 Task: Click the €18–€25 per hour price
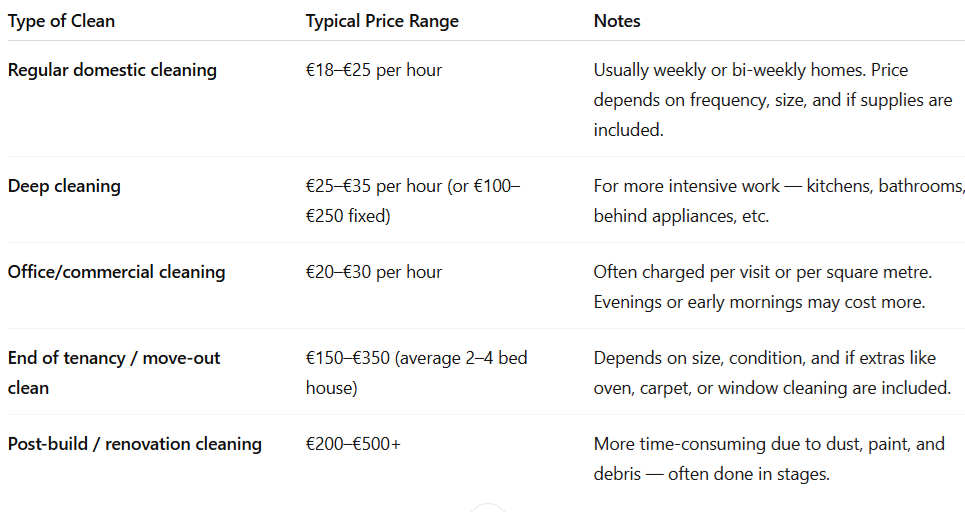pyautogui.click(x=373, y=71)
